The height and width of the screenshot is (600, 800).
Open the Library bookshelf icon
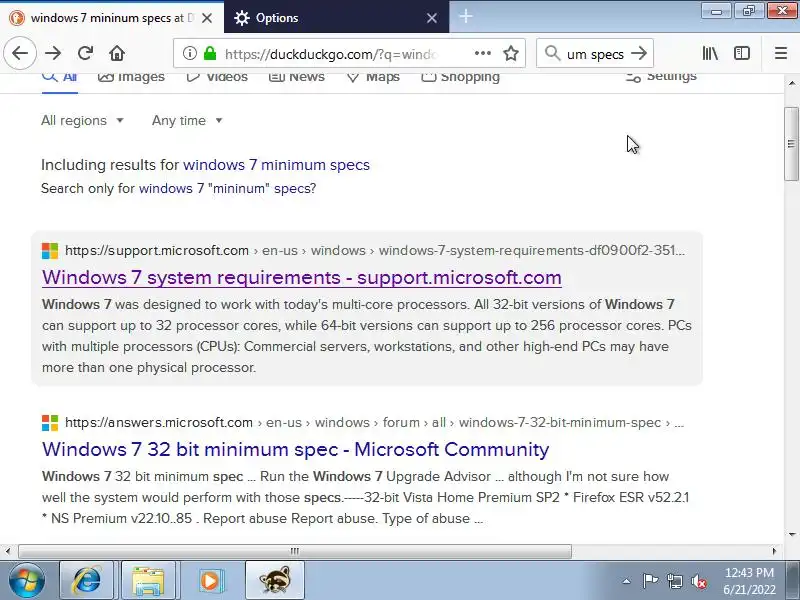tap(710, 53)
